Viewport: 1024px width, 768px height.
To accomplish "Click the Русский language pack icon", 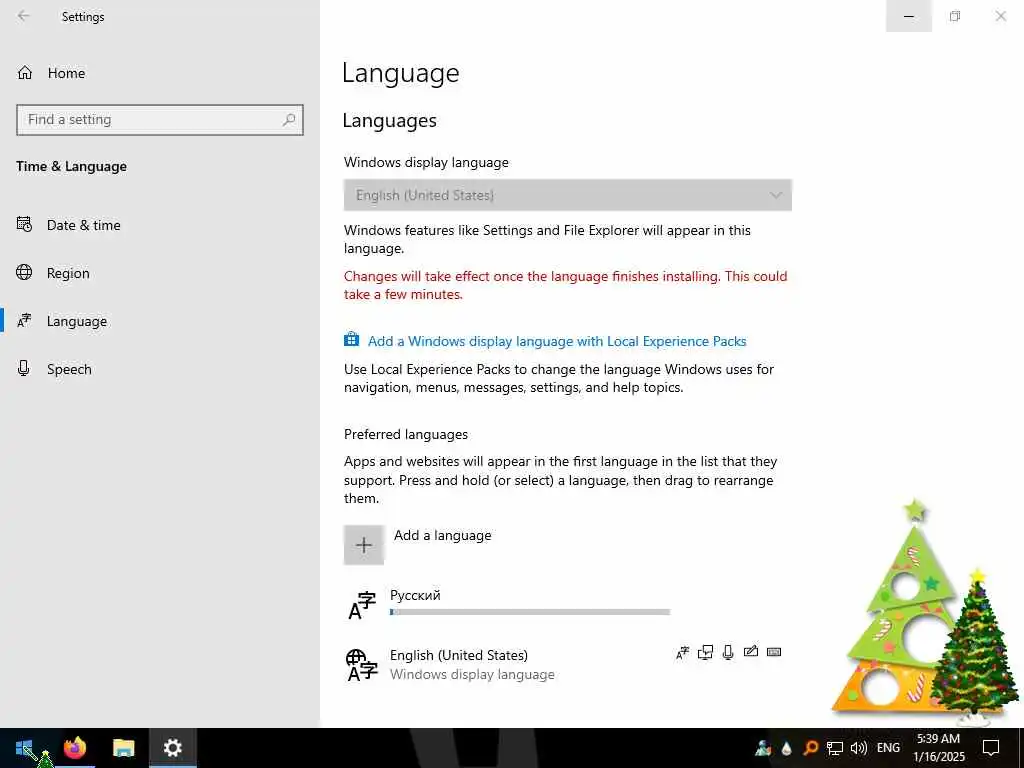I will [x=362, y=605].
